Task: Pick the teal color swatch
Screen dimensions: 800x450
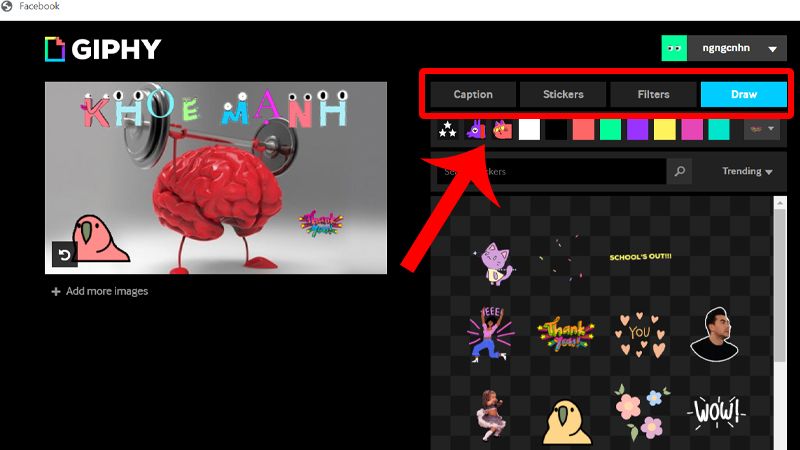Action: 719,130
